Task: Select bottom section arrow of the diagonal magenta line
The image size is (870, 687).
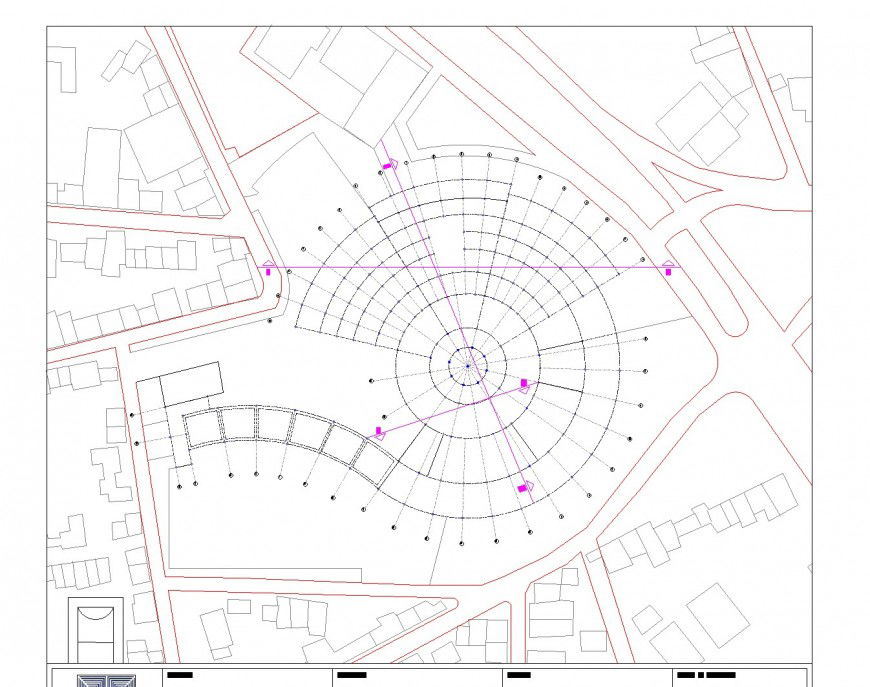Action: click(x=524, y=487)
